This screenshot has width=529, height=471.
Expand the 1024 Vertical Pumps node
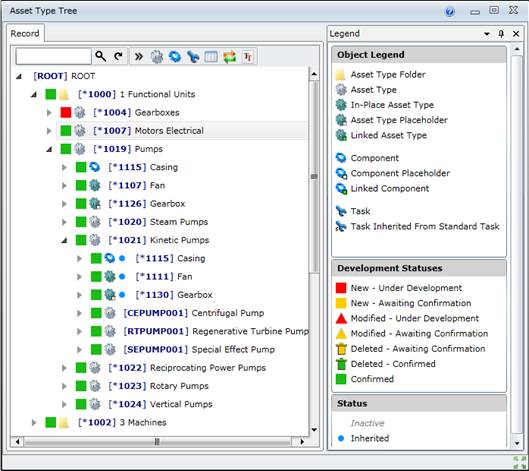pyautogui.click(x=64, y=404)
